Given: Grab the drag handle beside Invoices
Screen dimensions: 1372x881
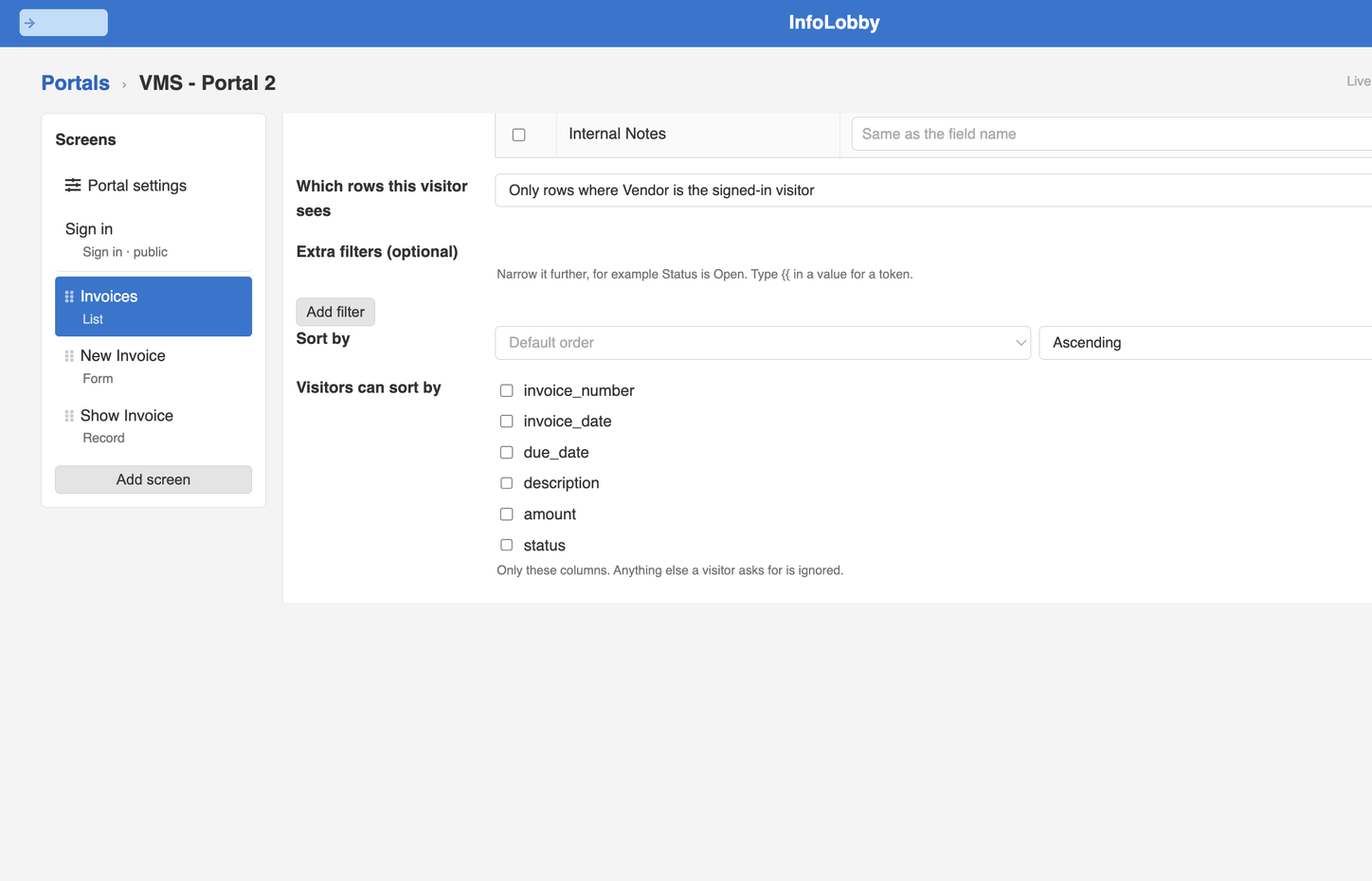Looking at the screenshot, I should (69, 297).
